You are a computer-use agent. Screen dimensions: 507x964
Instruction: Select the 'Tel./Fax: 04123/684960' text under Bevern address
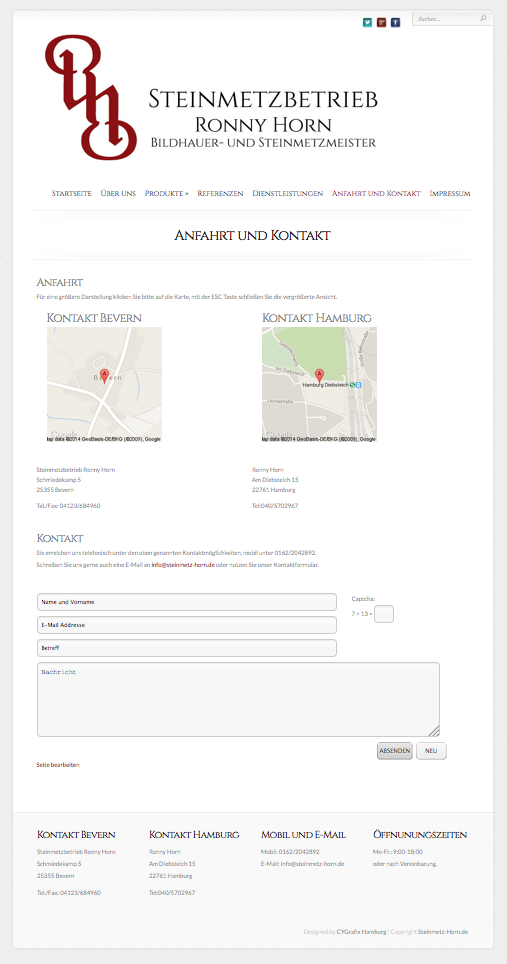coord(69,506)
